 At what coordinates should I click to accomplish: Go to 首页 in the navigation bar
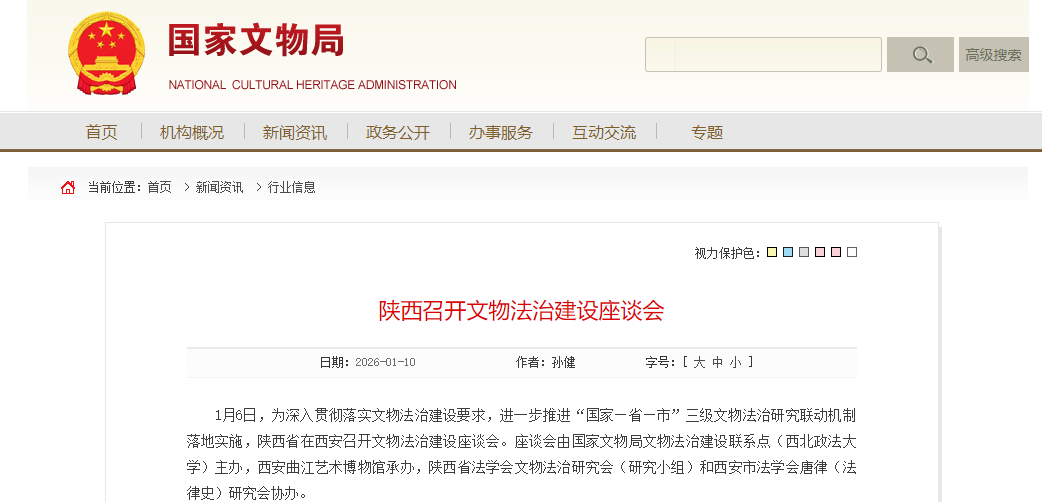(101, 132)
